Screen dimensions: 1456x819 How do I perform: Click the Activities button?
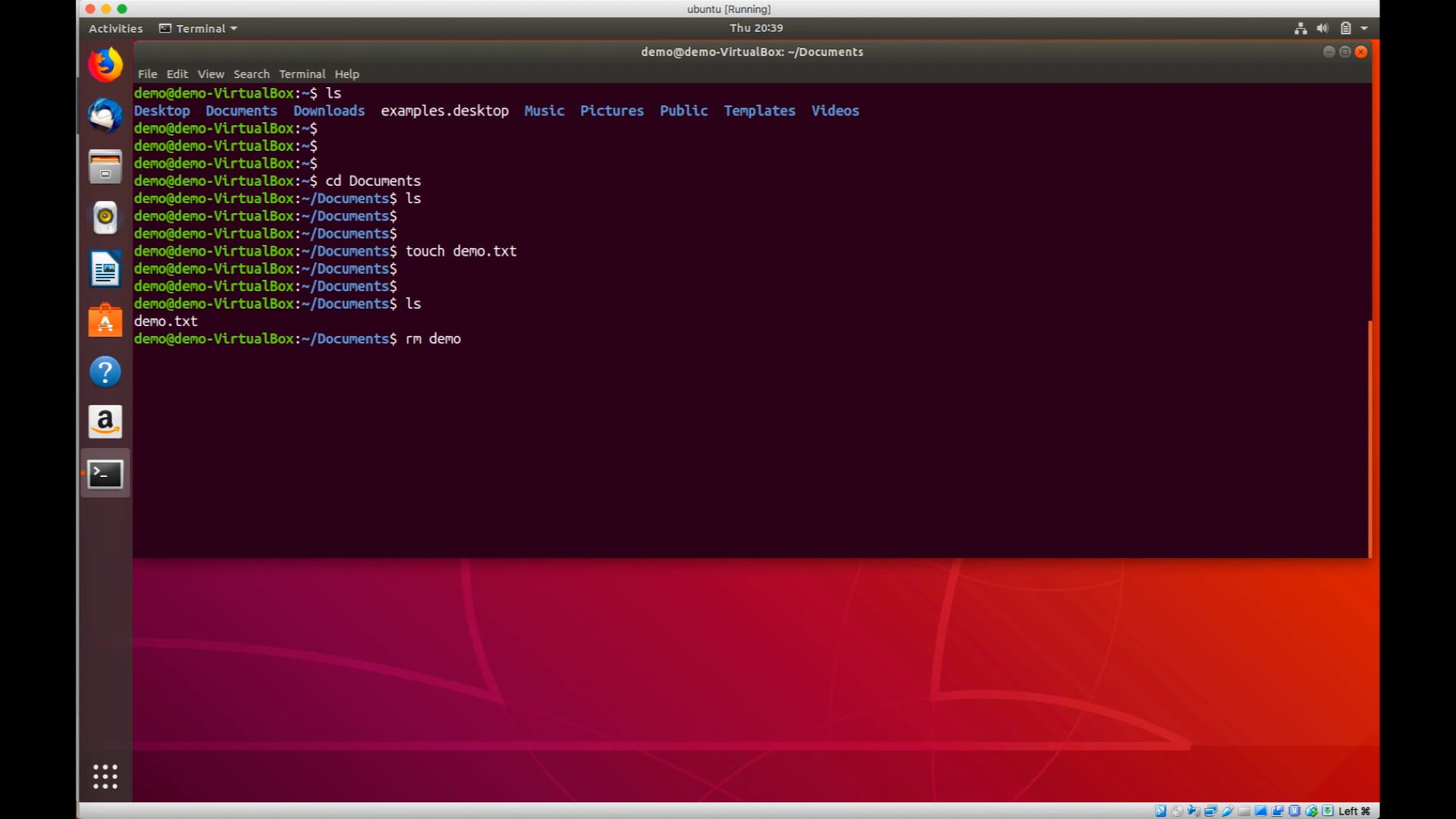[x=115, y=29]
